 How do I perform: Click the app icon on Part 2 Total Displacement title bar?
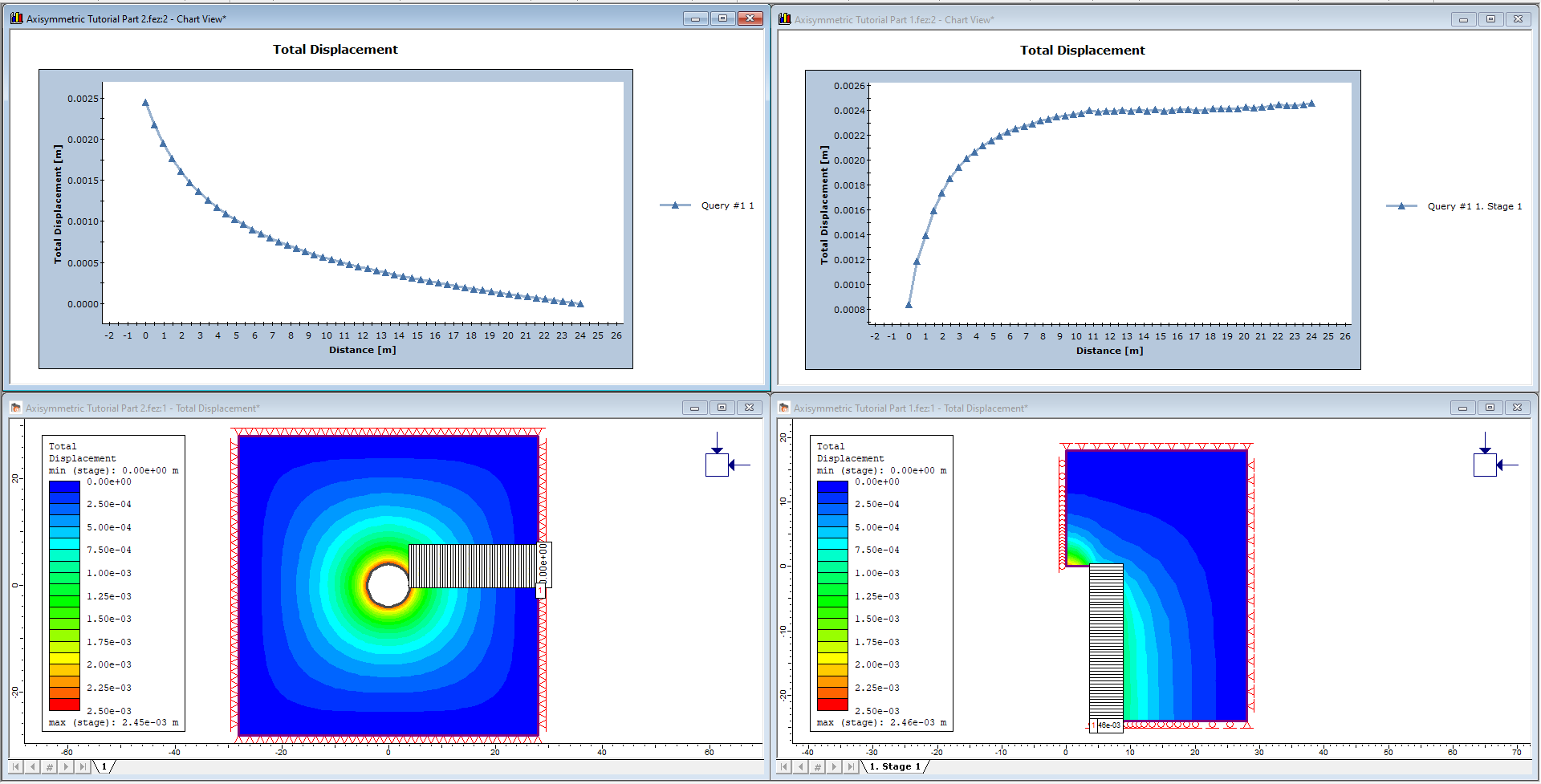[14, 407]
